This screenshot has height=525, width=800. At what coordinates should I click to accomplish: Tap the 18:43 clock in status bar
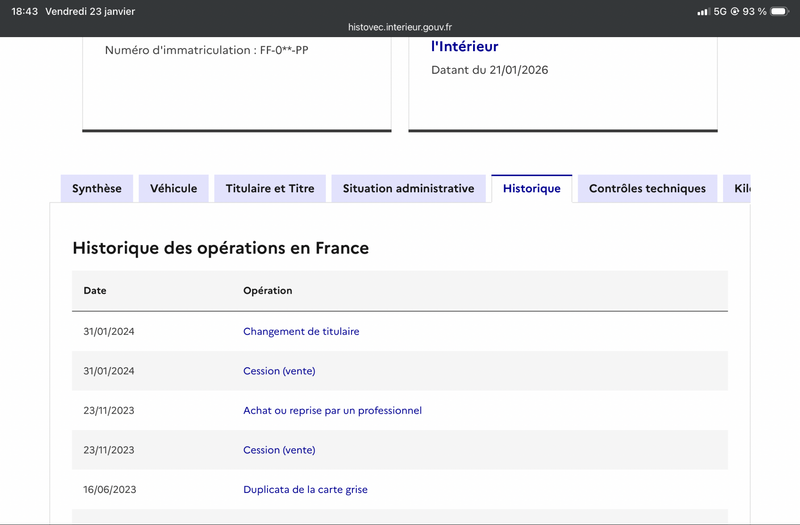[25, 11]
